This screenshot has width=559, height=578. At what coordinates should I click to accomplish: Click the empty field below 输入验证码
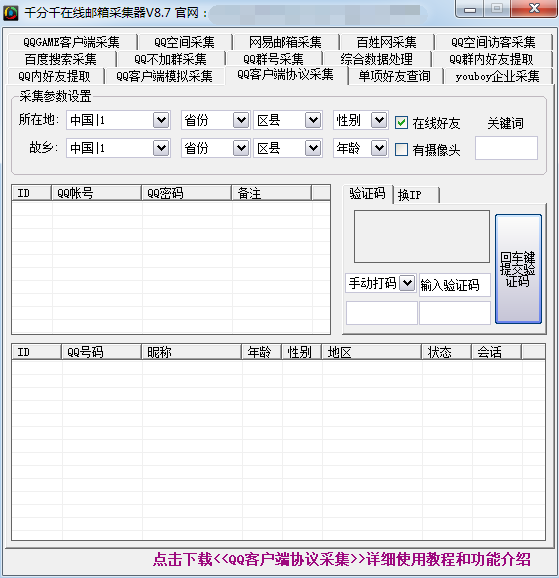click(x=455, y=313)
